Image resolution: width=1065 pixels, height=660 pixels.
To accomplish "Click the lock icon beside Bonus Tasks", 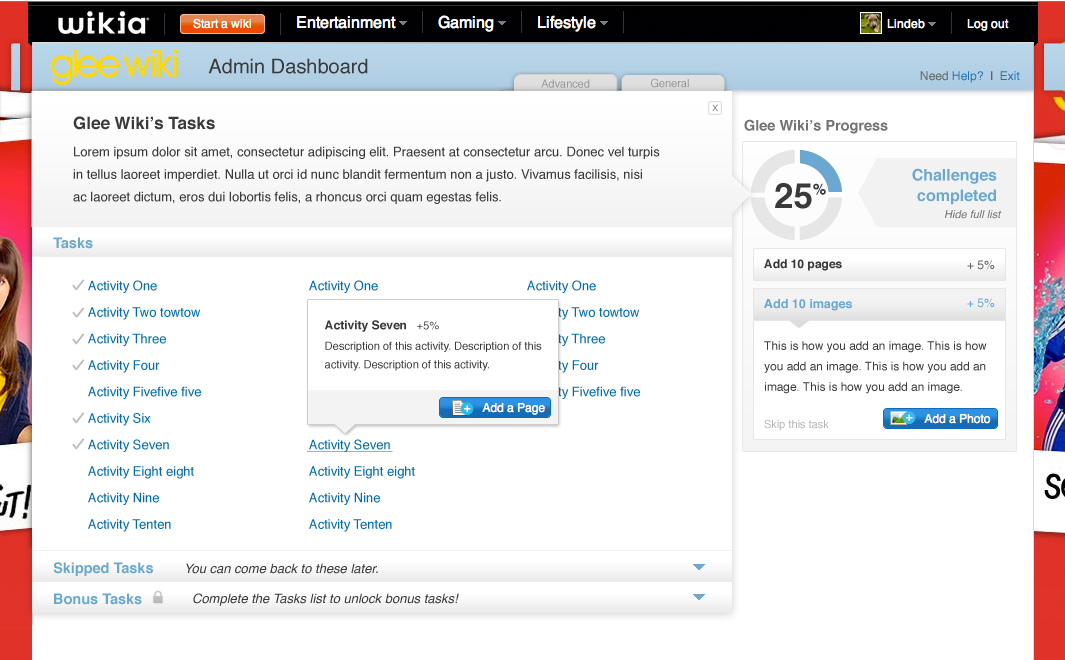I will 158,598.
